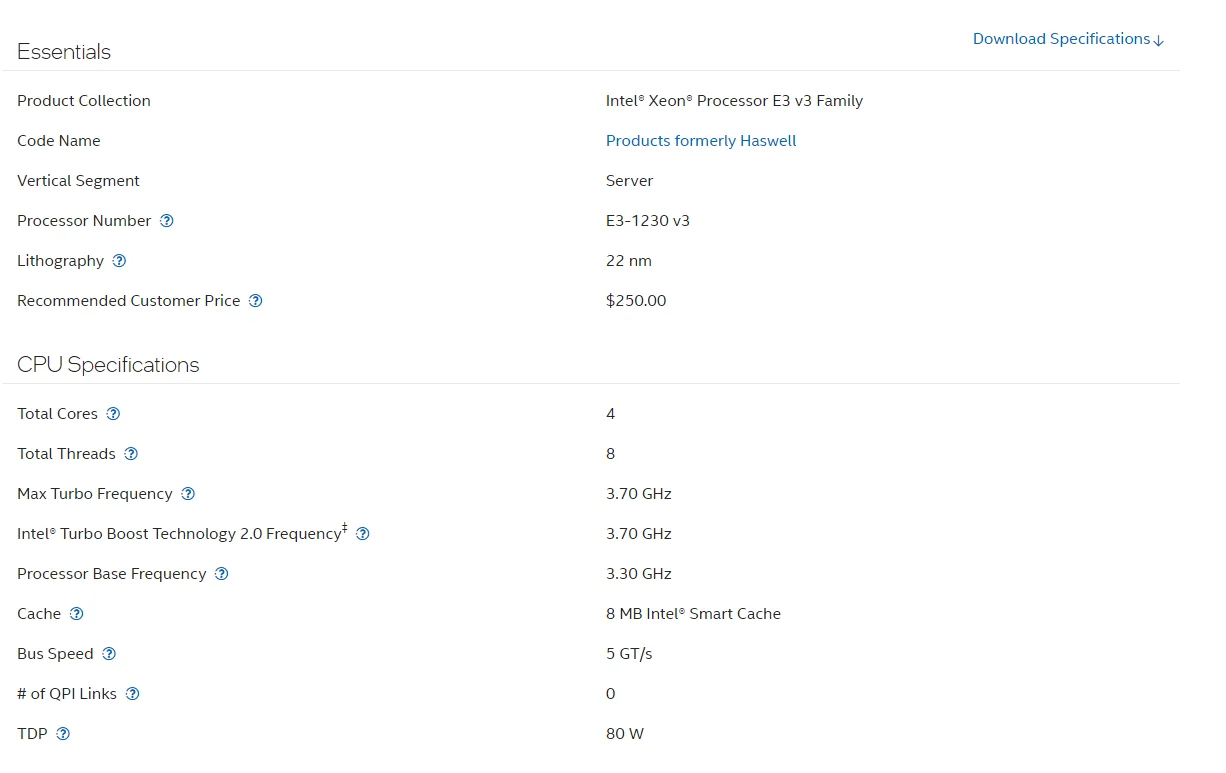Click the Intel Xeon Processor E3 v3 Family text
The image size is (1226, 773).
click(734, 101)
